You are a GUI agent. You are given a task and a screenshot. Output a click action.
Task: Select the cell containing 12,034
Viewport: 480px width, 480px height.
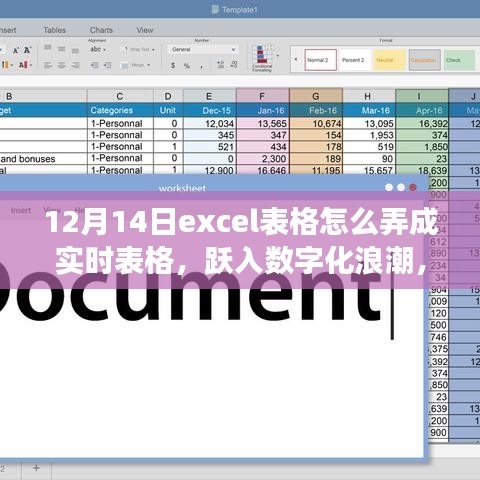pyautogui.click(x=209, y=124)
